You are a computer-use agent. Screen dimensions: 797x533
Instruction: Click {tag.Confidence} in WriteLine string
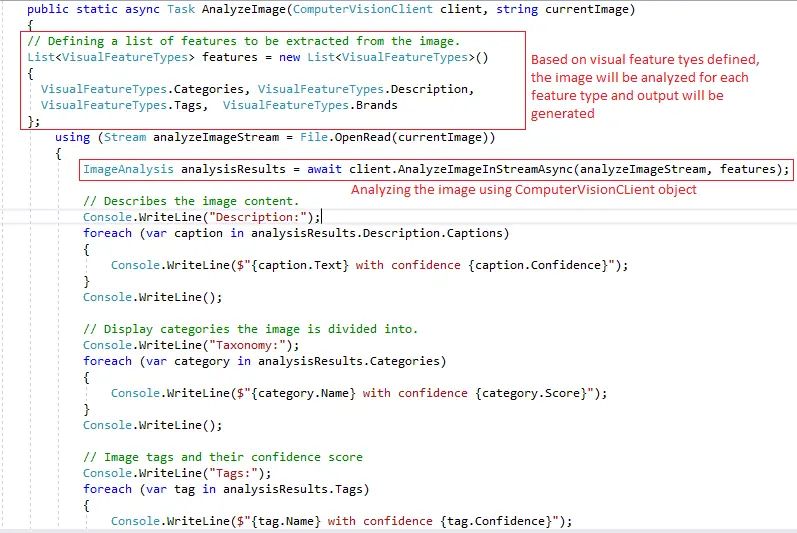coord(496,521)
